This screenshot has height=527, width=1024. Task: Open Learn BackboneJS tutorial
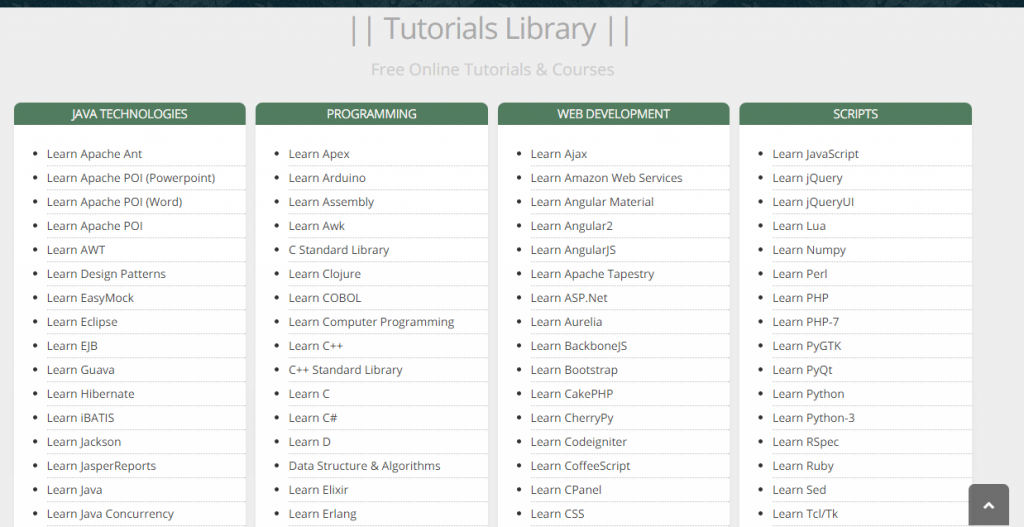click(579, 346)
